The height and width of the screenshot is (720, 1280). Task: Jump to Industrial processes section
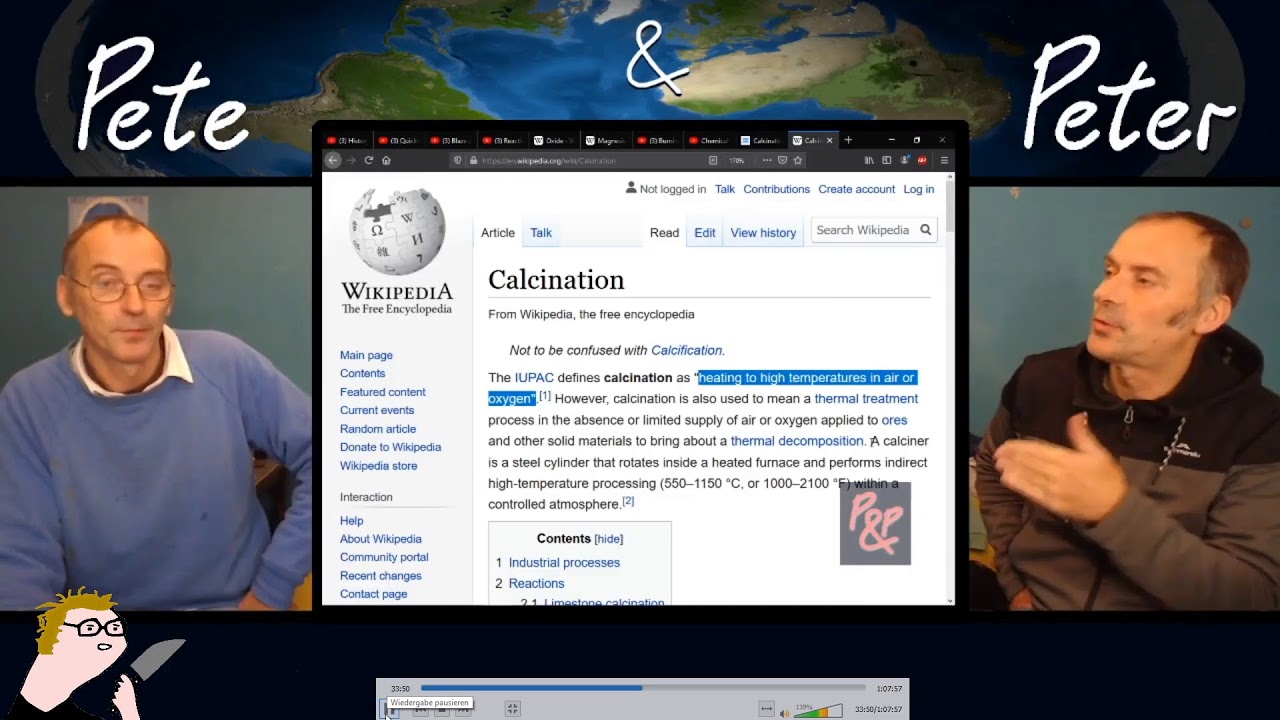[x=564, y=563]
